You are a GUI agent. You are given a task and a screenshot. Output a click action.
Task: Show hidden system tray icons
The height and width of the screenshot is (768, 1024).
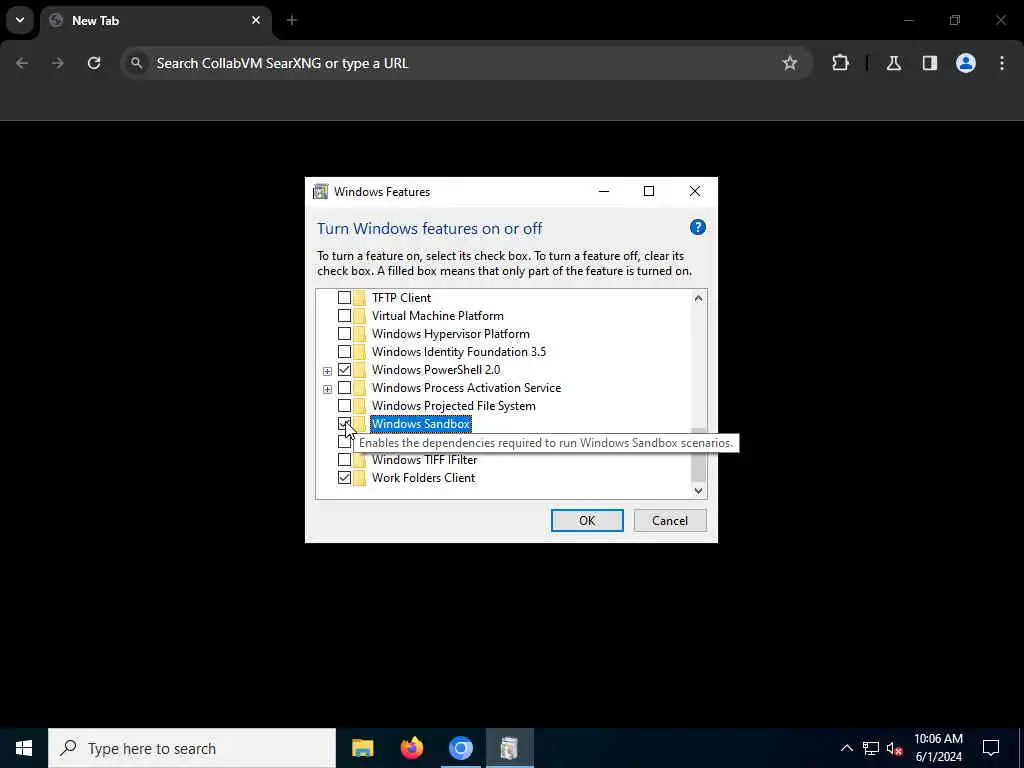click(x=846, y=748)
